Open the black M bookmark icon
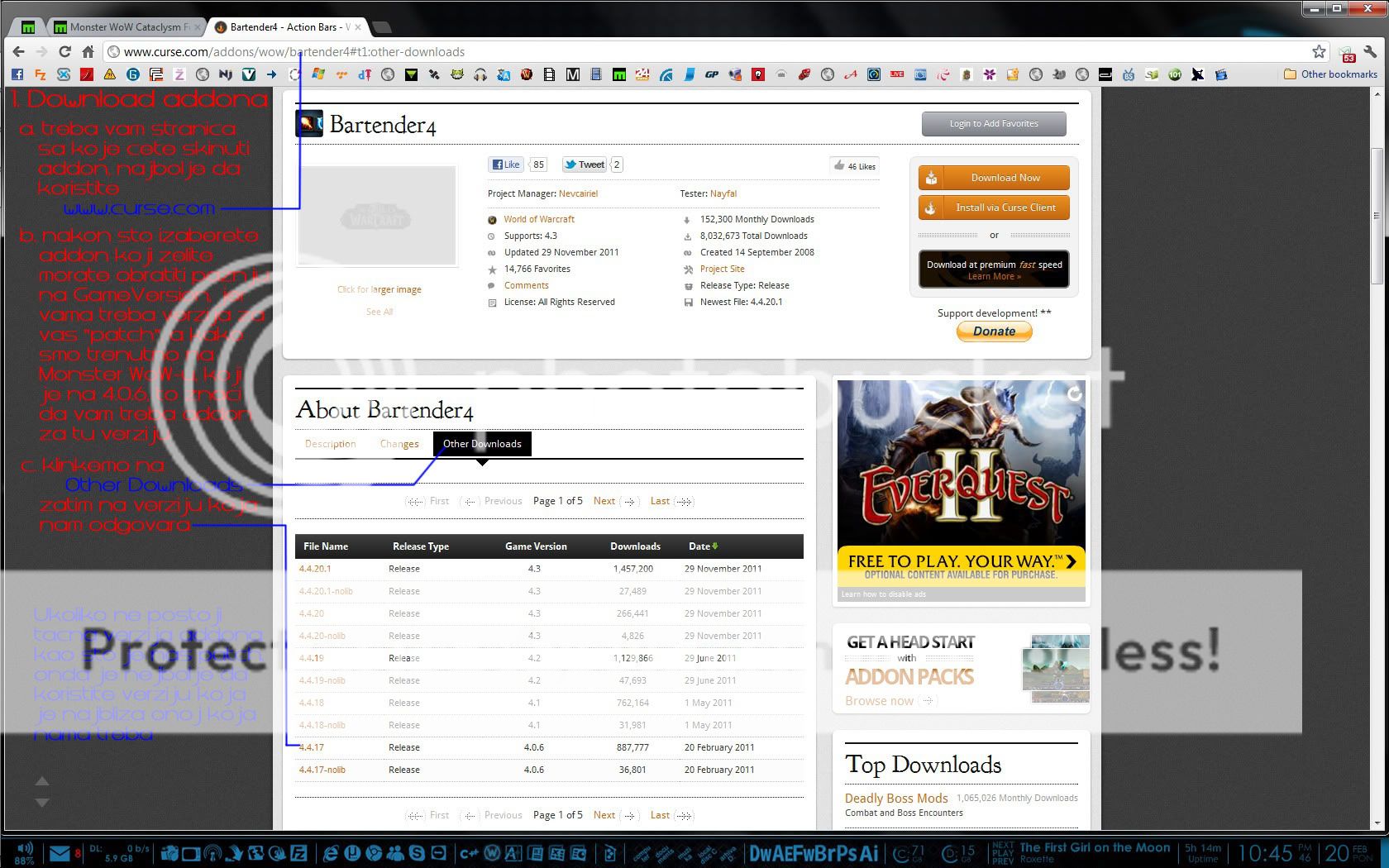 [x=572, y=74]
